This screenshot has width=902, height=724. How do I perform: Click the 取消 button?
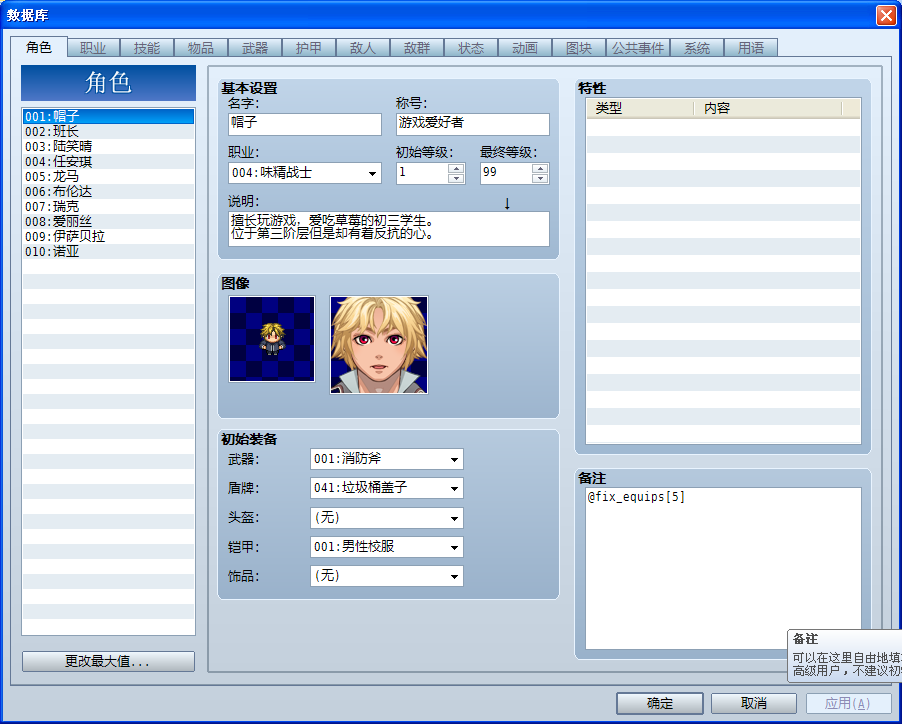[x=754, y=703]
